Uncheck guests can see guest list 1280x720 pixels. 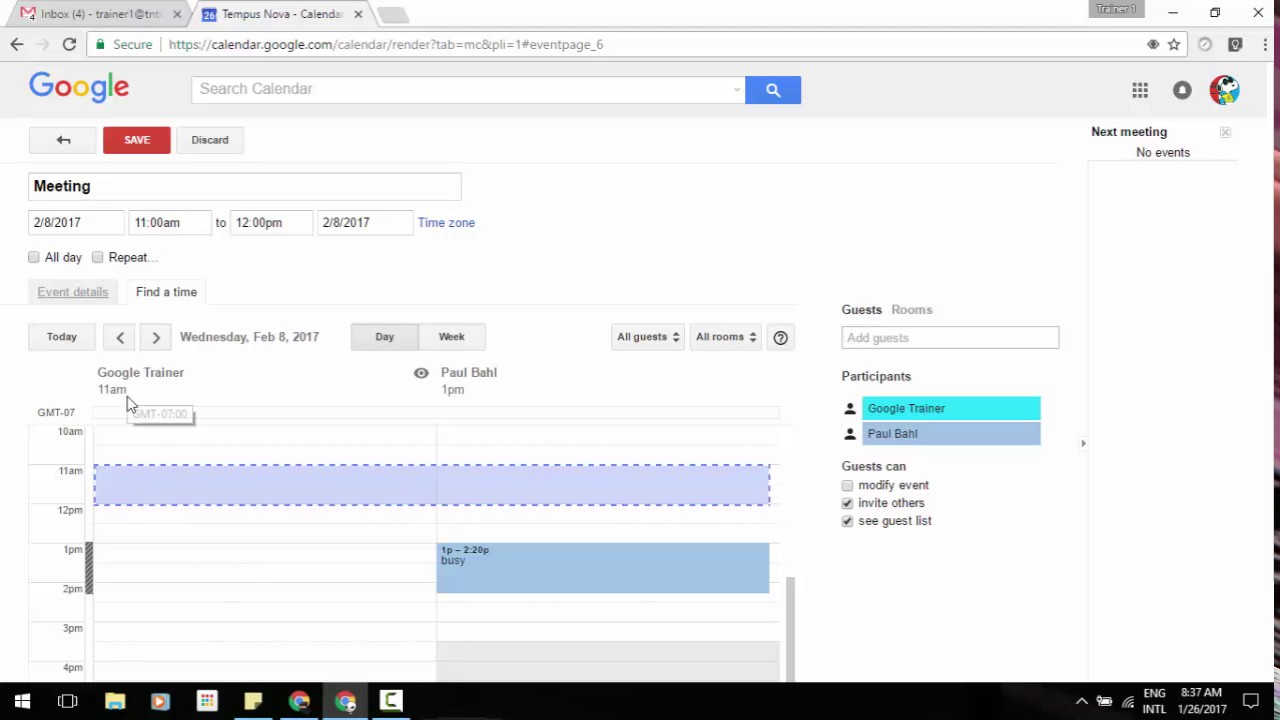click(847, 521)
